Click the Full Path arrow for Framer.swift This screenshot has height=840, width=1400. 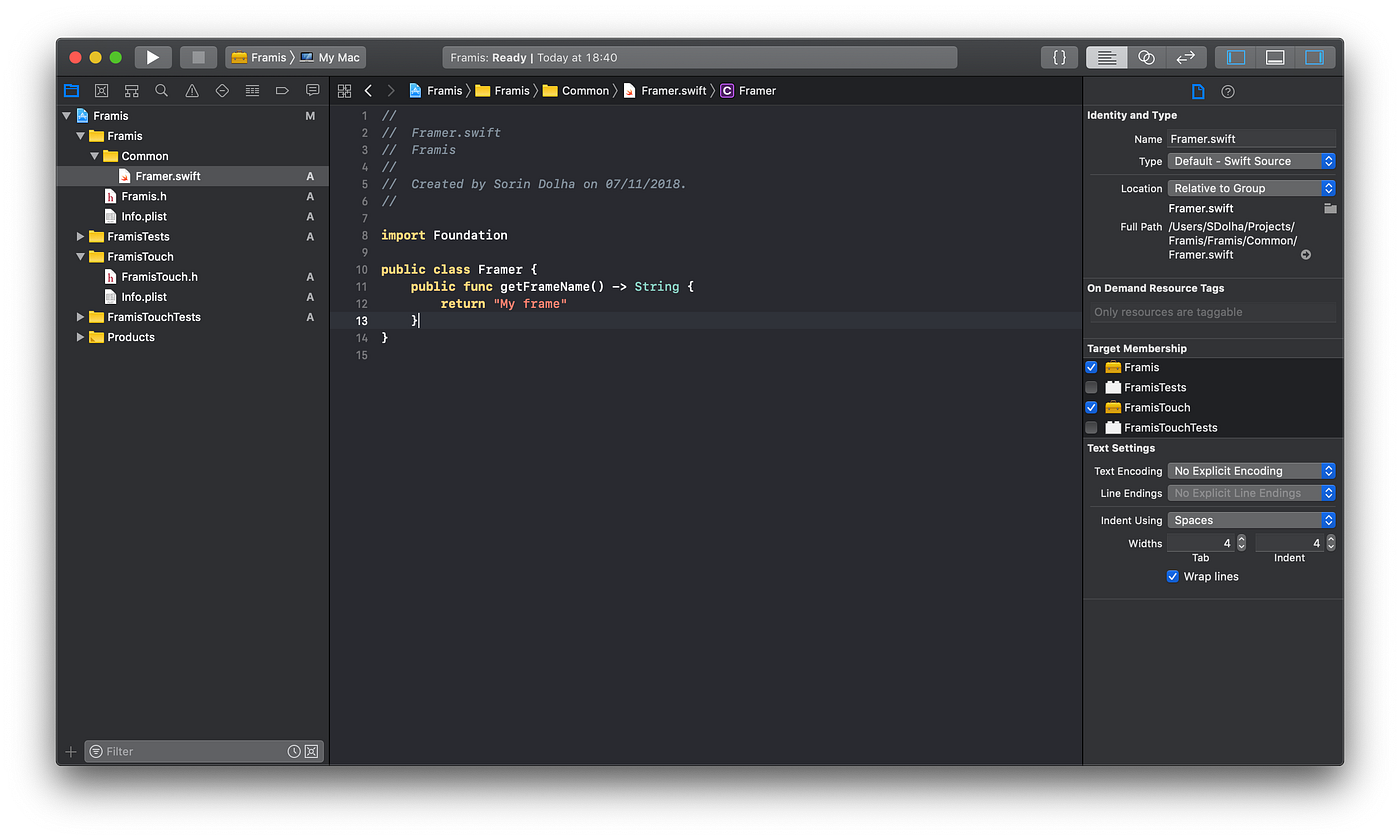tap(1307, 254)
